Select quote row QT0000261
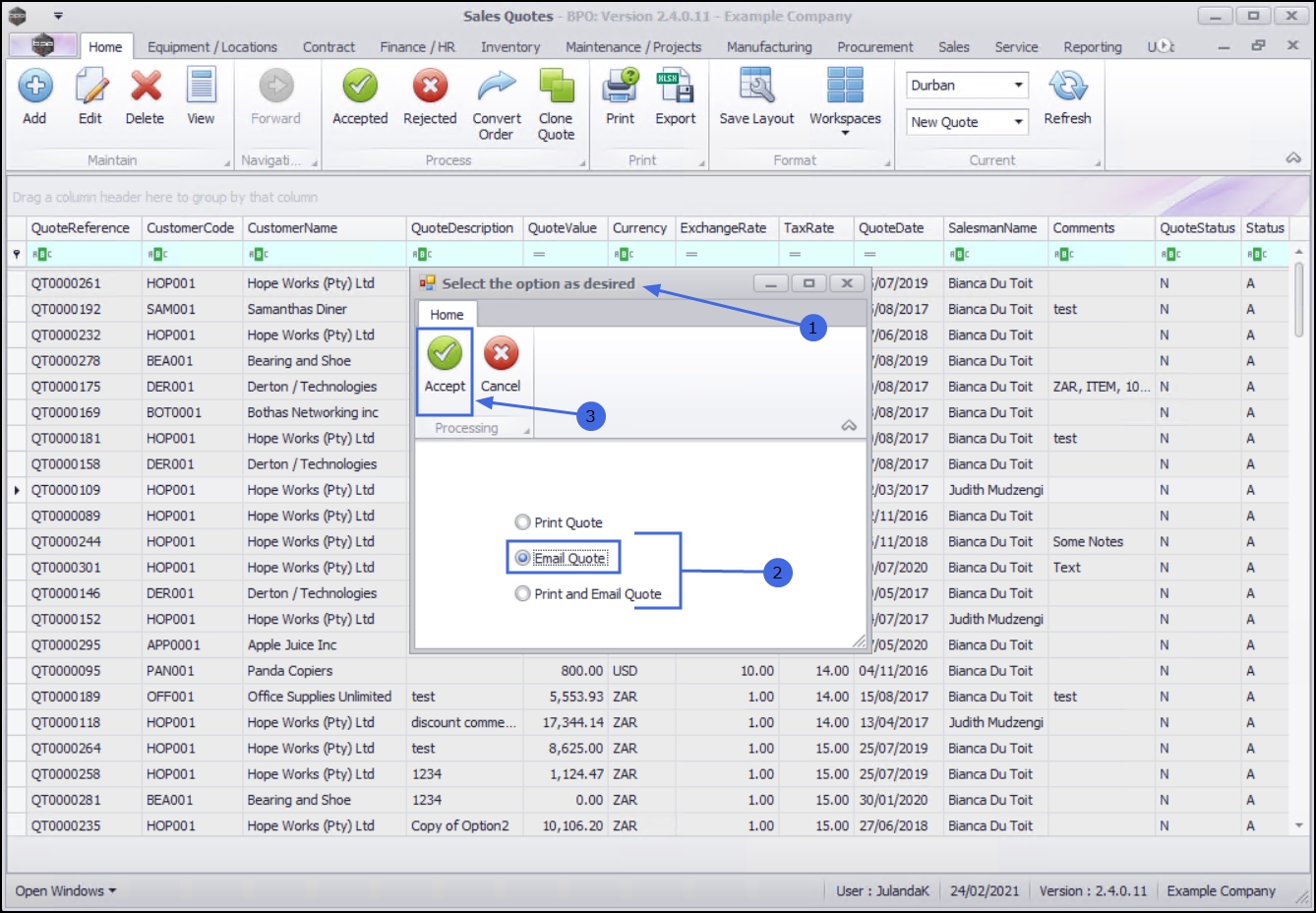 [66, 283]
